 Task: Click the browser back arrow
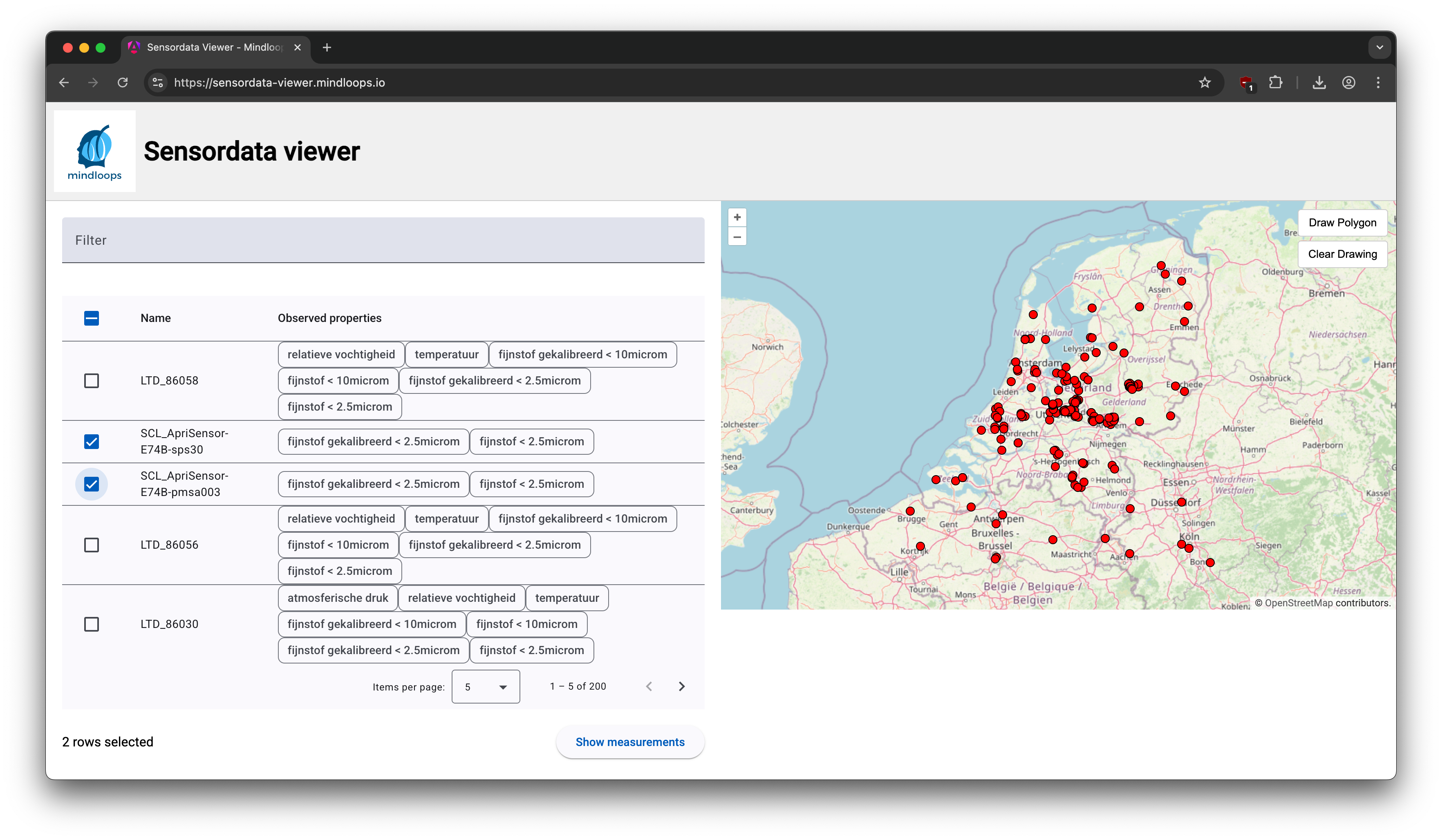click(64, 83)
